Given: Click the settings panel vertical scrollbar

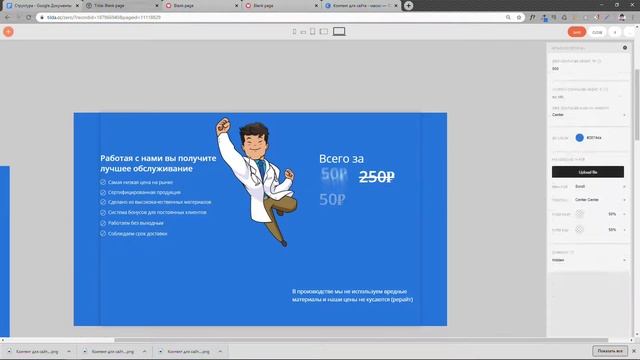Looking at the screenshot, I should click(x=637, y=105).
